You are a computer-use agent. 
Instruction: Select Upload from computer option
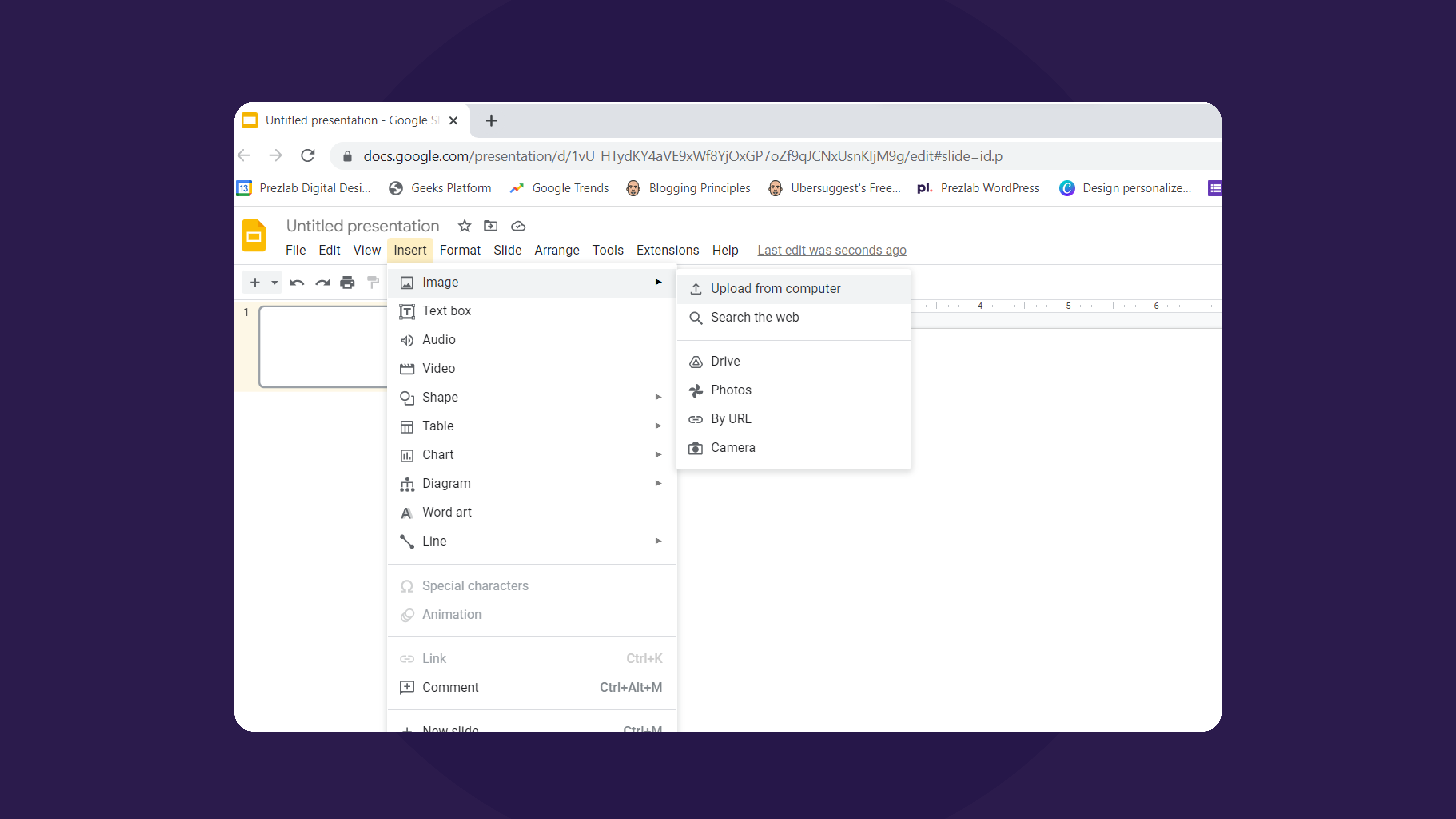click(x=775, y=288)
